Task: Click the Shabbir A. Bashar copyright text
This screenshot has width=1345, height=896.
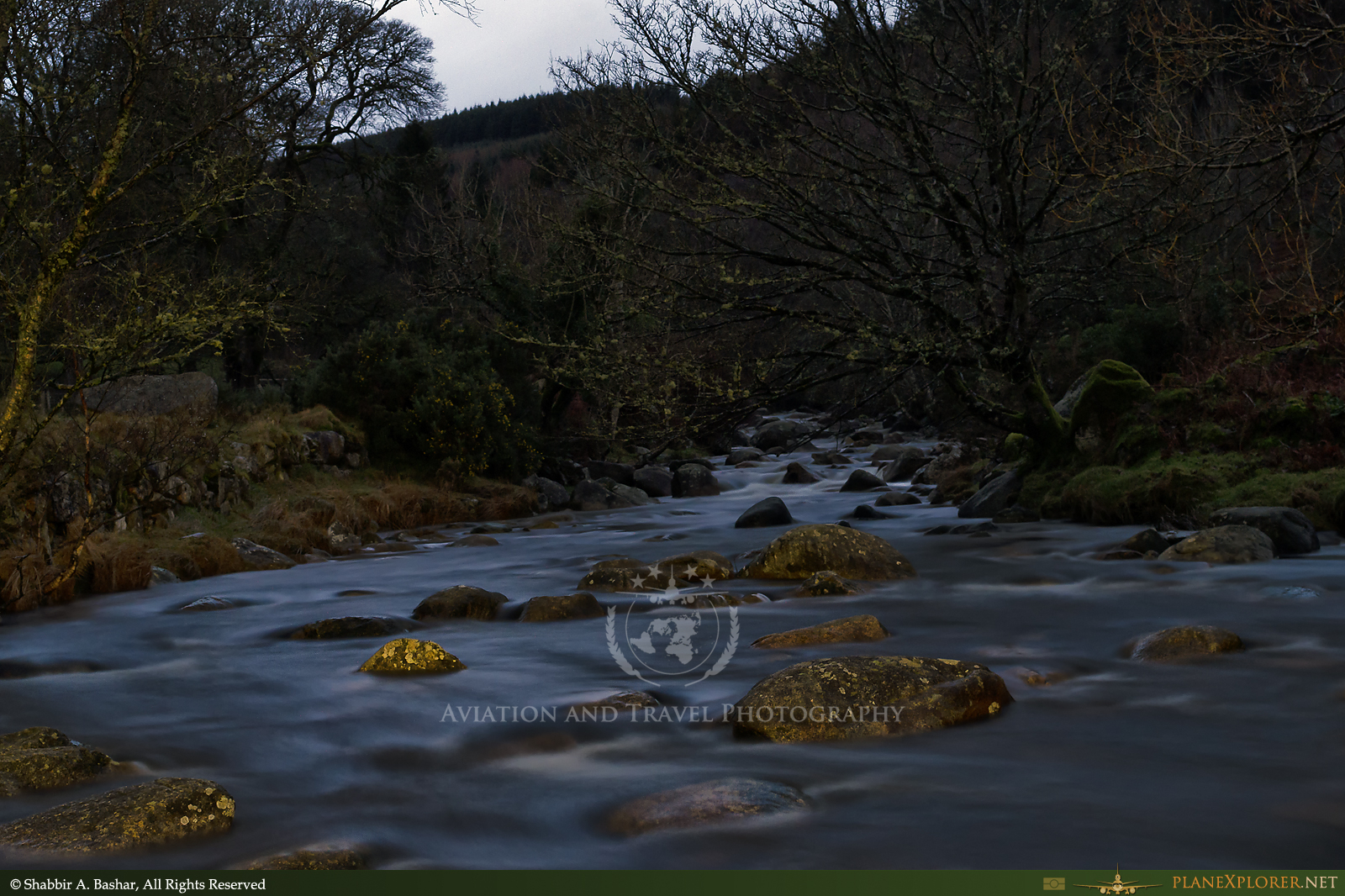Action: pos(138,884)
